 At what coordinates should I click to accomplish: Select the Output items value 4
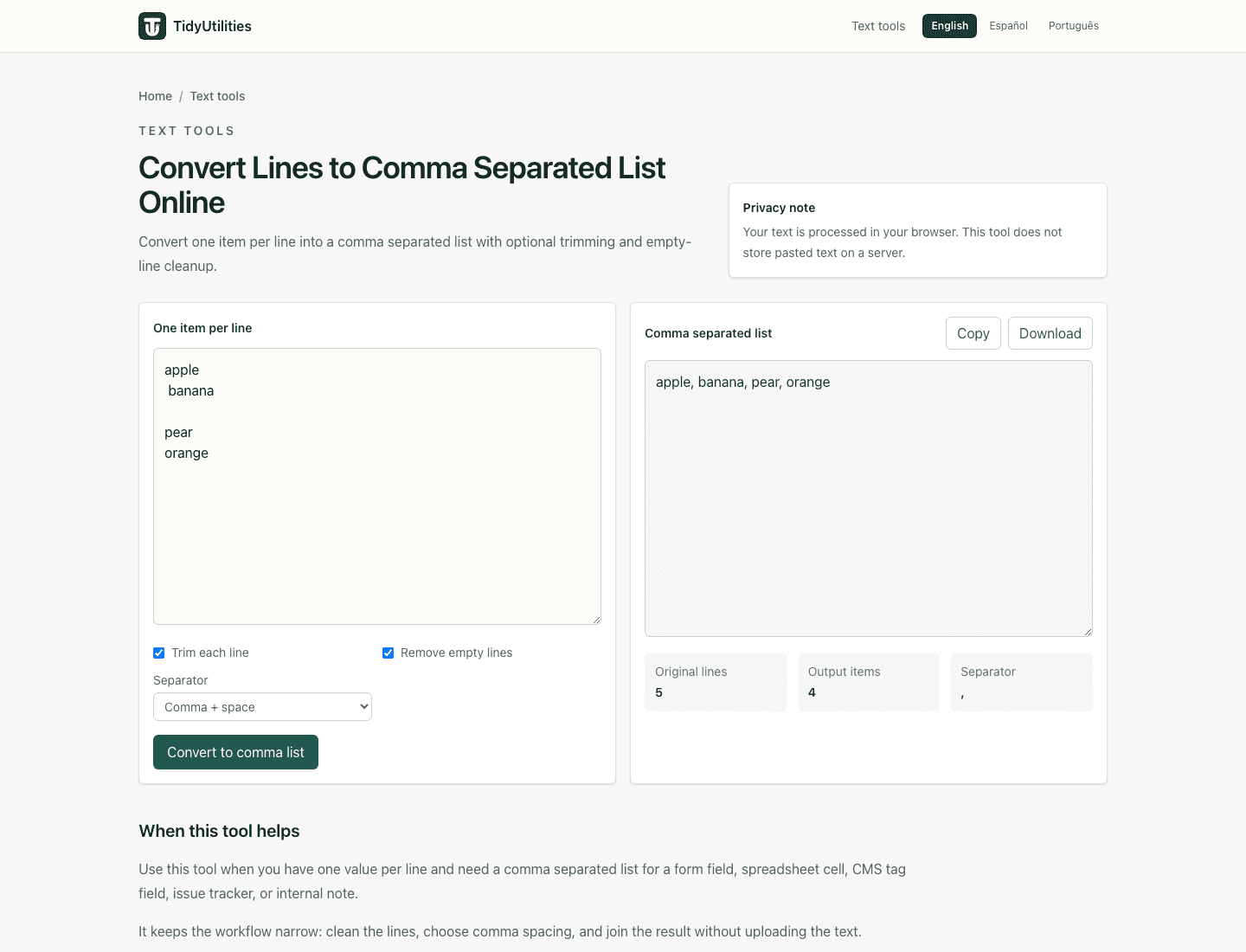click(x=812, y=692)
